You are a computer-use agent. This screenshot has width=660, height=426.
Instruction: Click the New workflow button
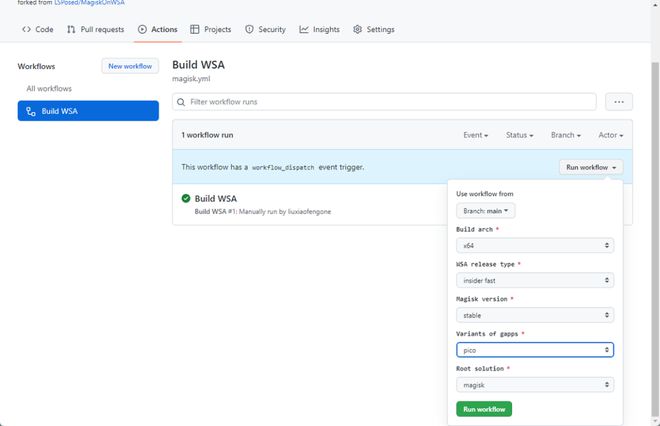click(130, 66)
